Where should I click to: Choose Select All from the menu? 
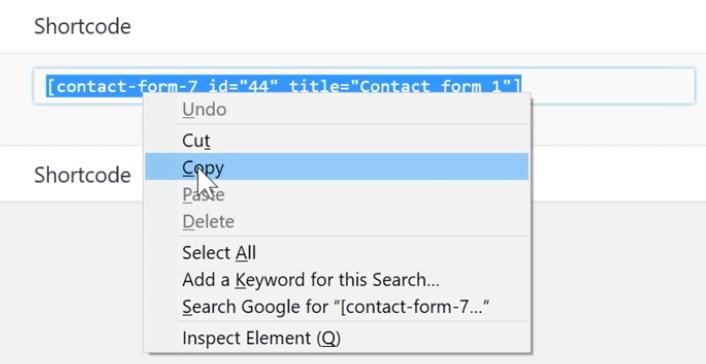(x=336, y=252)
